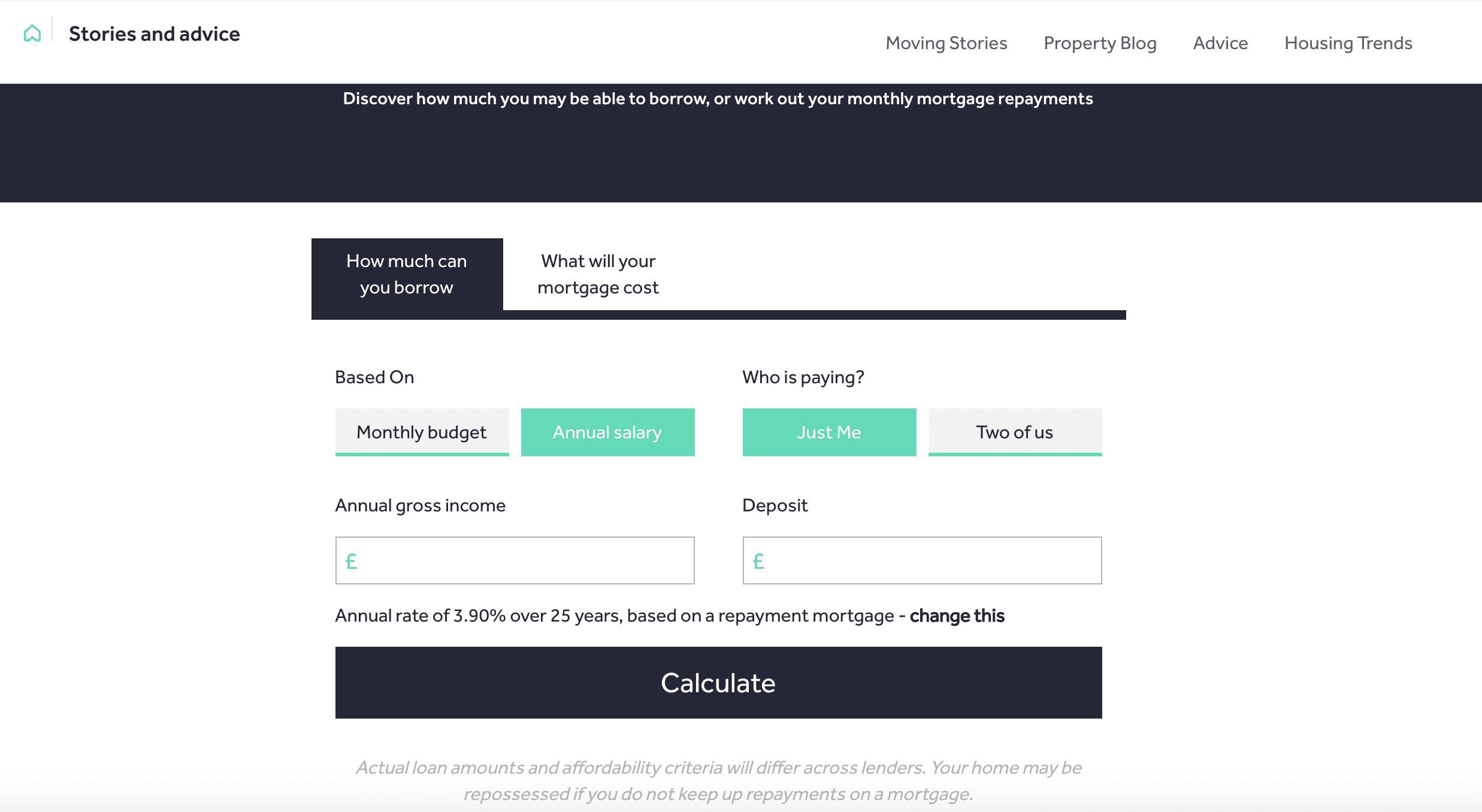
Task: Open Property Blog navigation link
Action: [x=1100, y=44]
